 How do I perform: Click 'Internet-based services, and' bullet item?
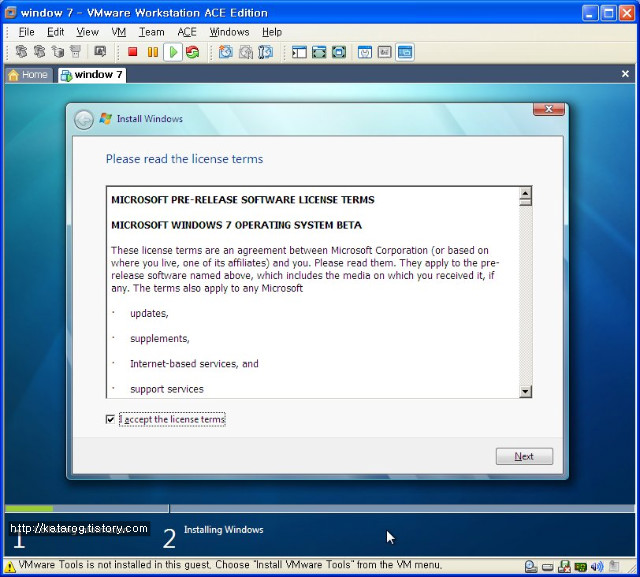[x=194, y=364]
